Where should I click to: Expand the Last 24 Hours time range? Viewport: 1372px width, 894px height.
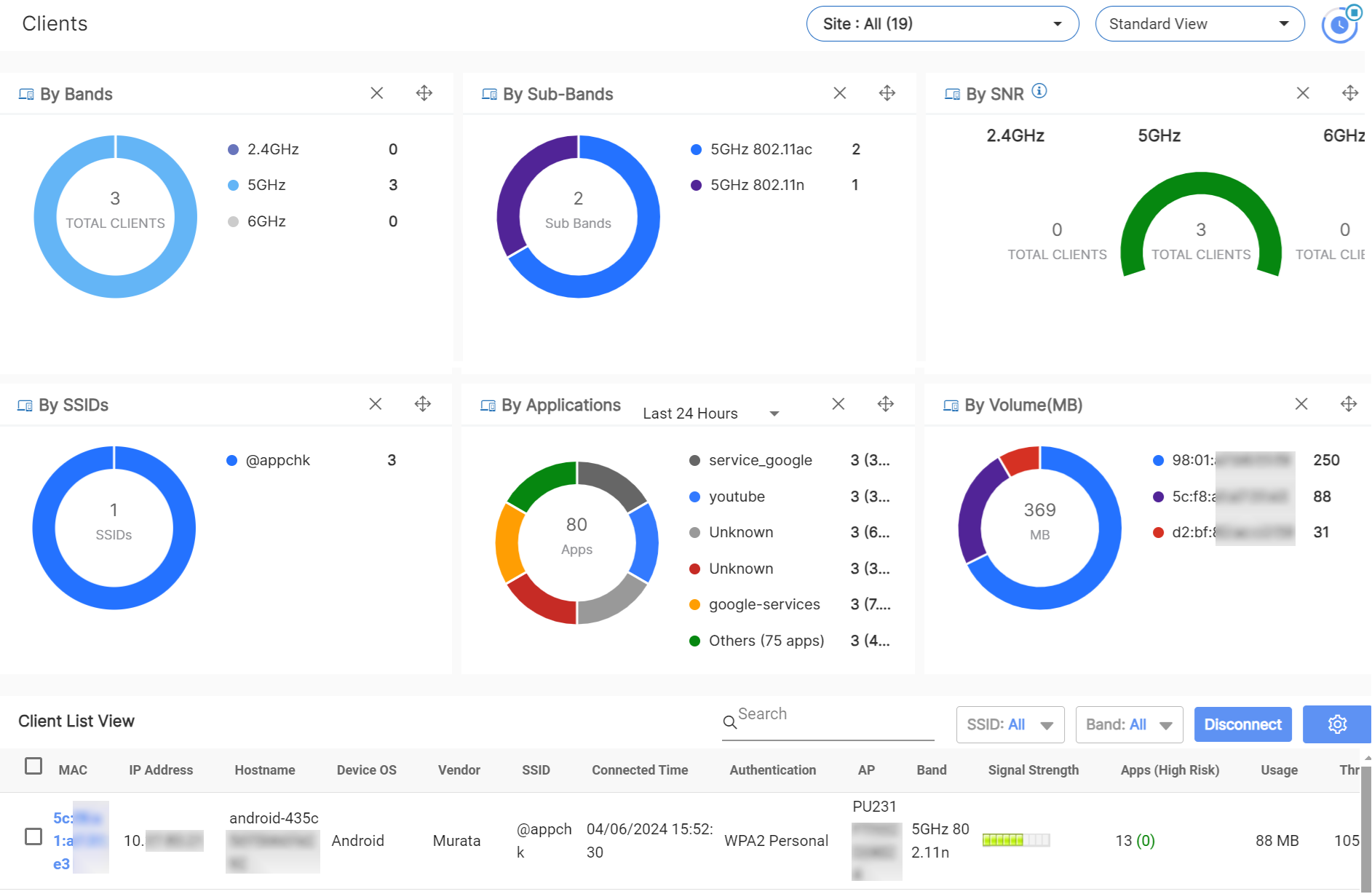[x=711, y=414]
